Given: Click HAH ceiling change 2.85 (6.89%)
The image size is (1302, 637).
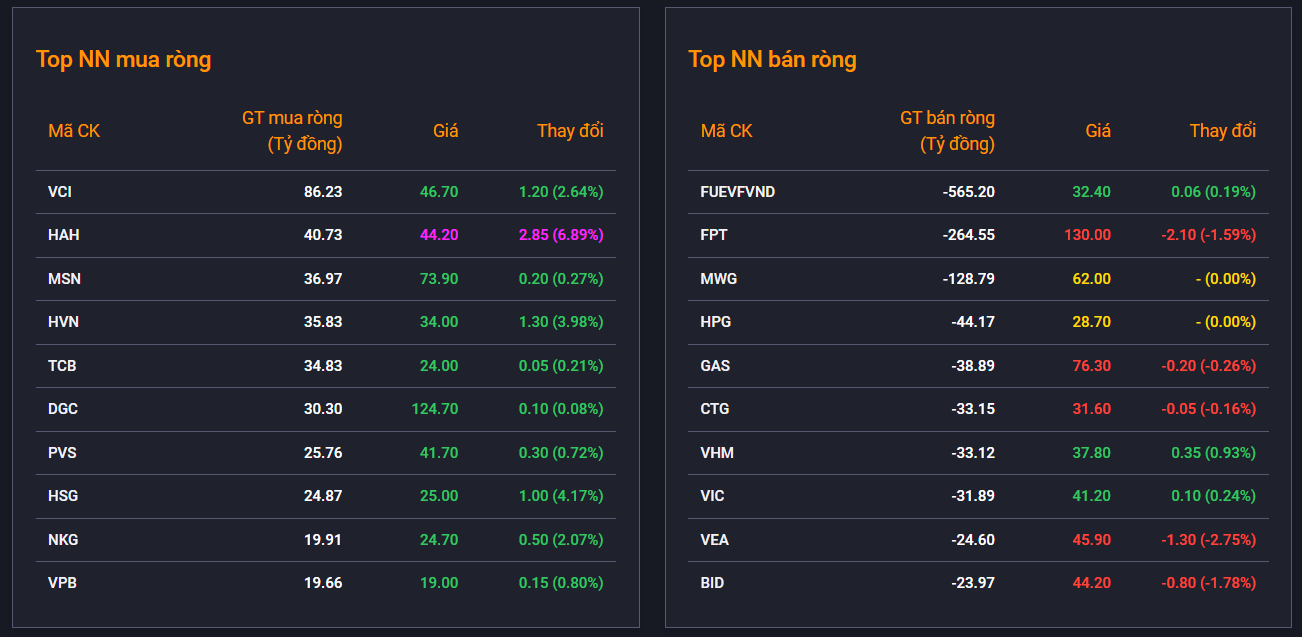Looking at the screenshot, I should [561, 235].
